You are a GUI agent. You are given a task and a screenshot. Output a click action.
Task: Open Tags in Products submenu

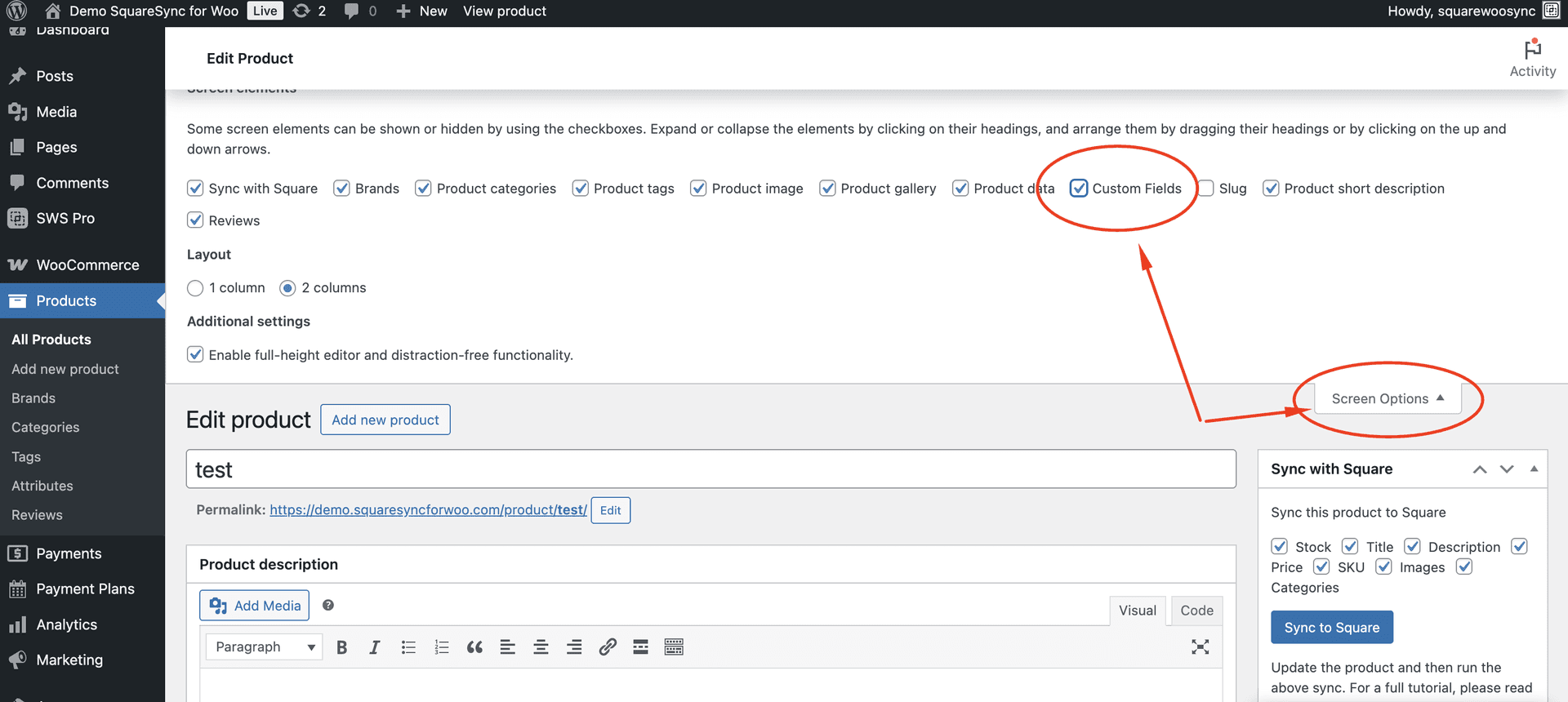coord(26,456)
